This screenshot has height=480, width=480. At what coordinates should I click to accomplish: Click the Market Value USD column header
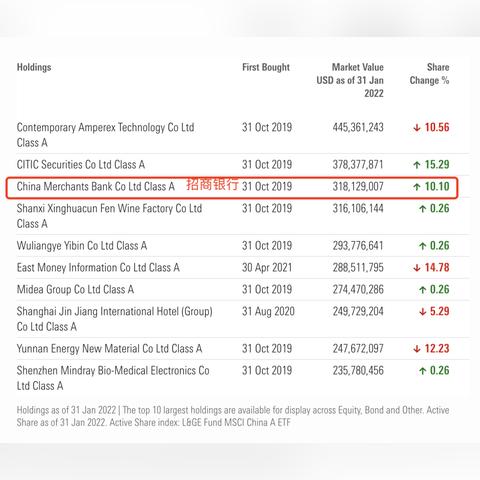350,80
